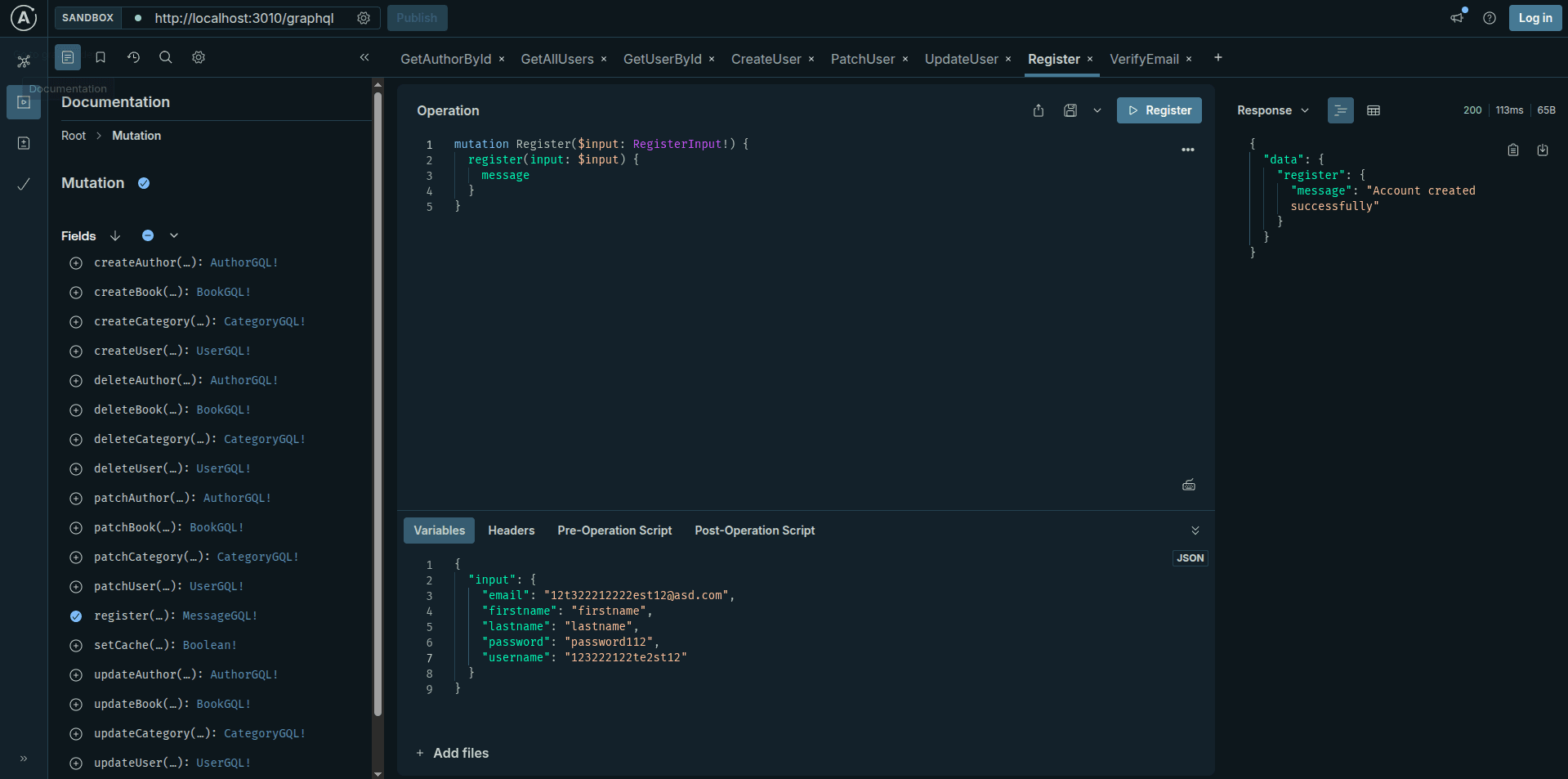Image resolution: width=1568 pixels, height=779 pixels.
Task: Open the Documentation panel icon
Action: [68, 57]
